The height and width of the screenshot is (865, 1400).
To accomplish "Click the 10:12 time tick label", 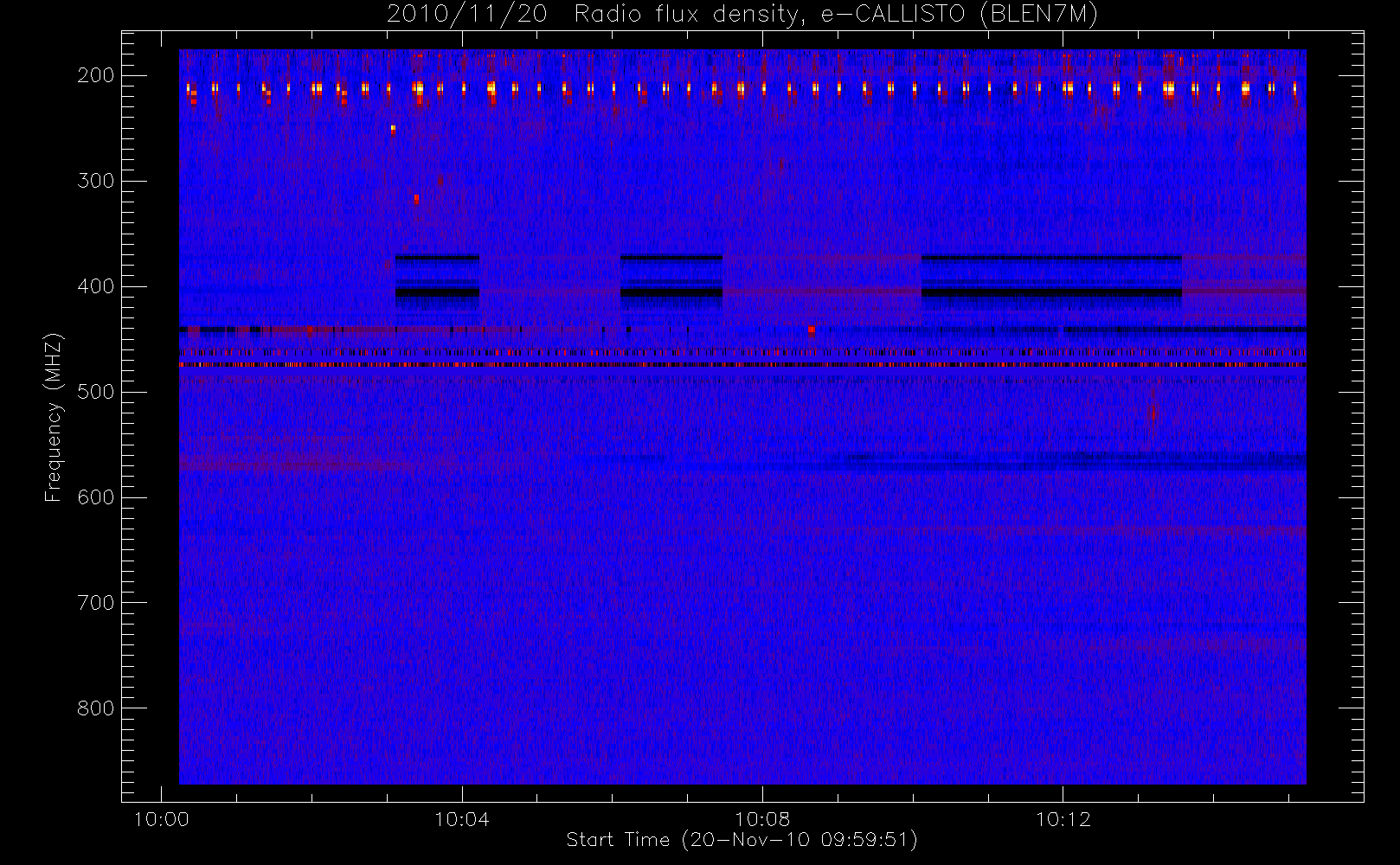I will pyautogui.click(x=1063, y=819).
